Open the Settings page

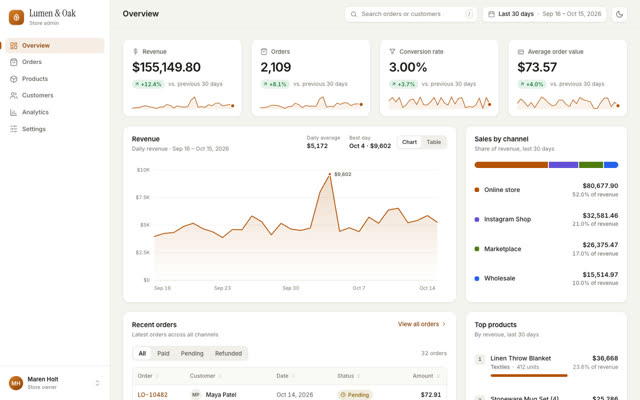click(x=55, y=129)
